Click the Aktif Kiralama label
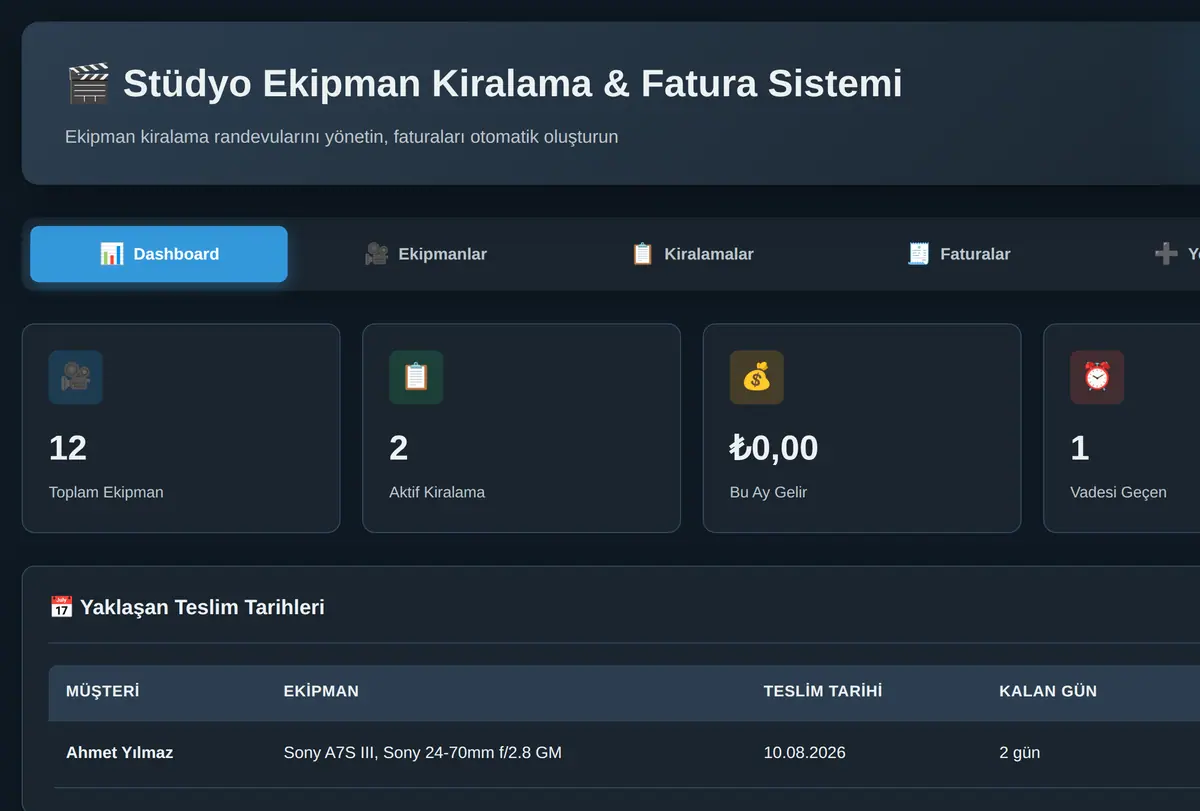Image resolution: width=1200 pixels, height=811 pixels. 437,492
